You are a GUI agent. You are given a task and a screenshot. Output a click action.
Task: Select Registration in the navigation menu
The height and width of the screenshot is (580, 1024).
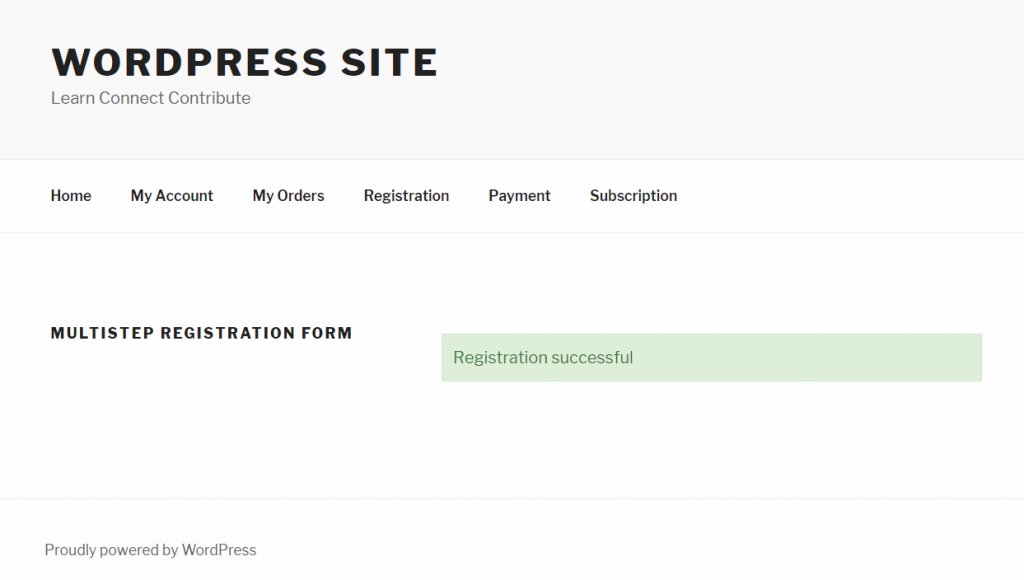click(406, 195)
